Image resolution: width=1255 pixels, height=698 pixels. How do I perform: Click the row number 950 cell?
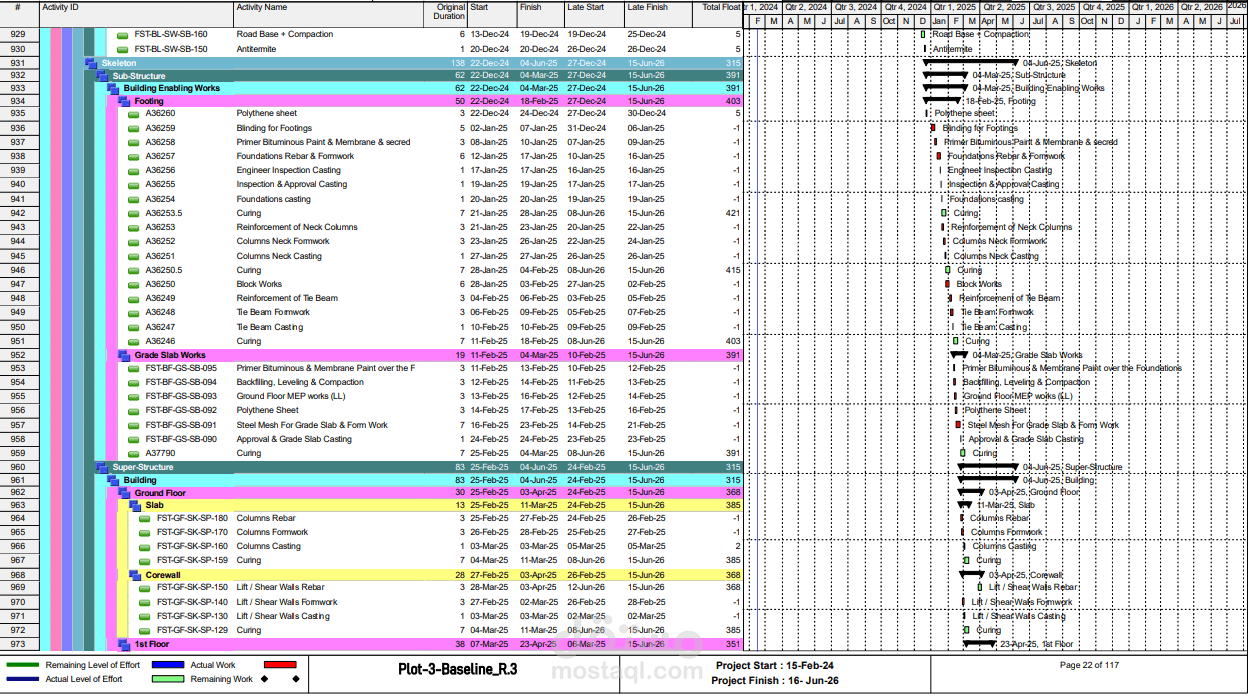click(x=18, y=327)
